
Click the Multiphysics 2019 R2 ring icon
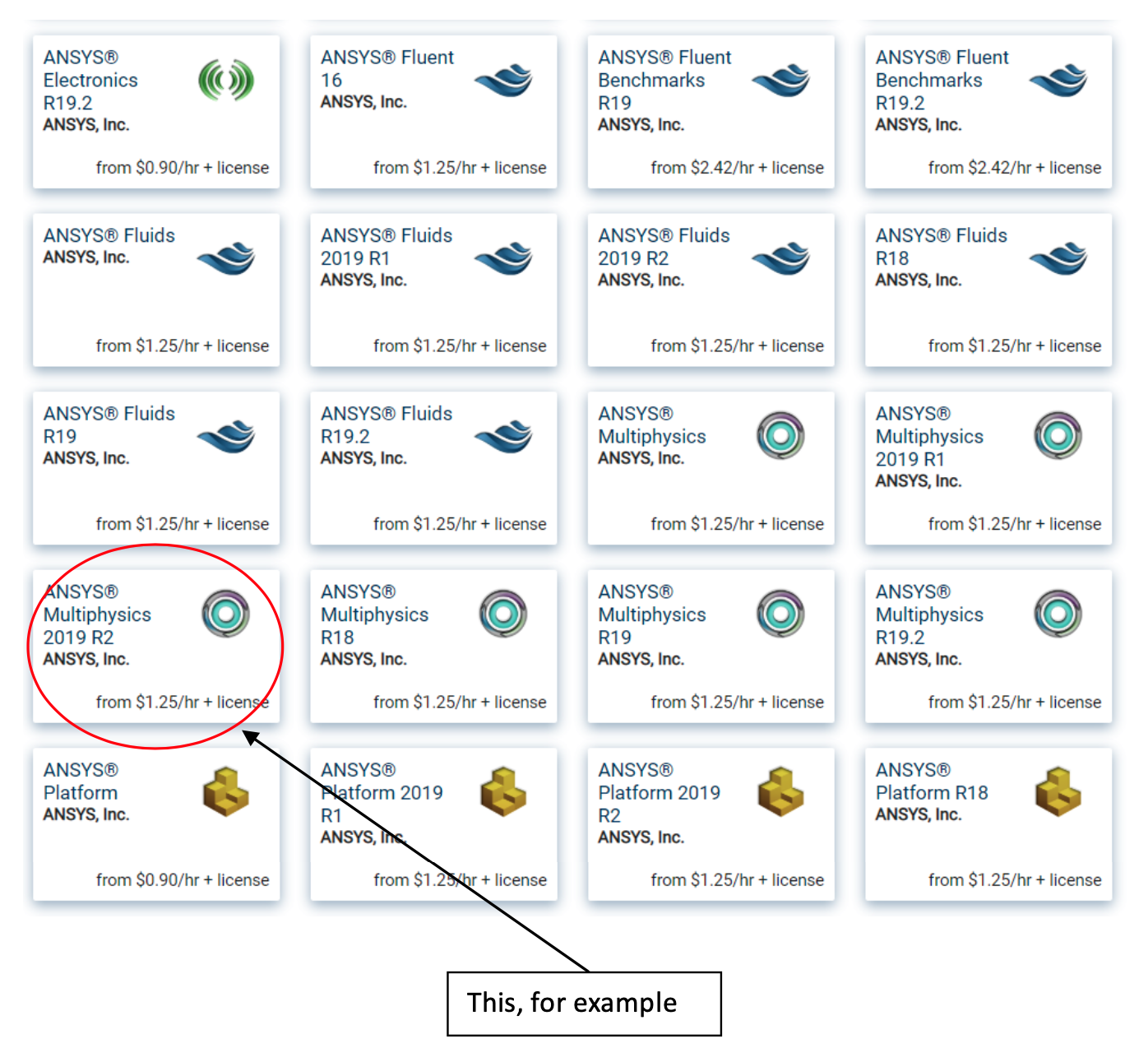[226, 614]
